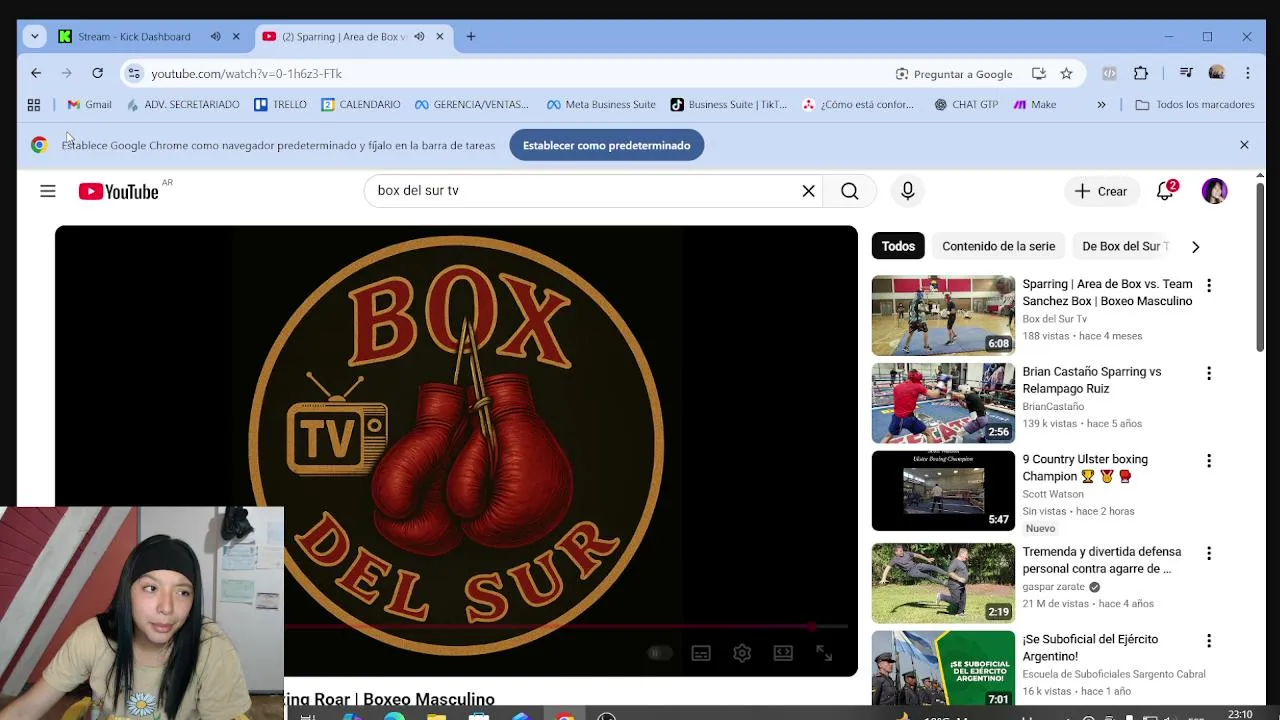Show more filter chips with right arrow
Screen dimensions: 1280x720
click(1195, 246)
